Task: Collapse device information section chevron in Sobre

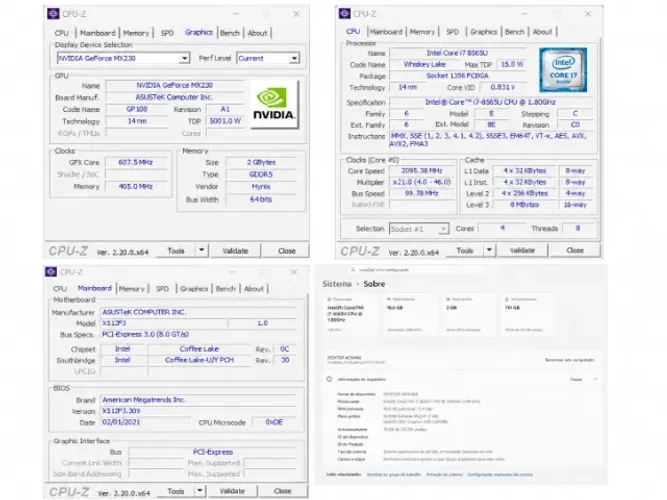Action: [x=596, y=379]
